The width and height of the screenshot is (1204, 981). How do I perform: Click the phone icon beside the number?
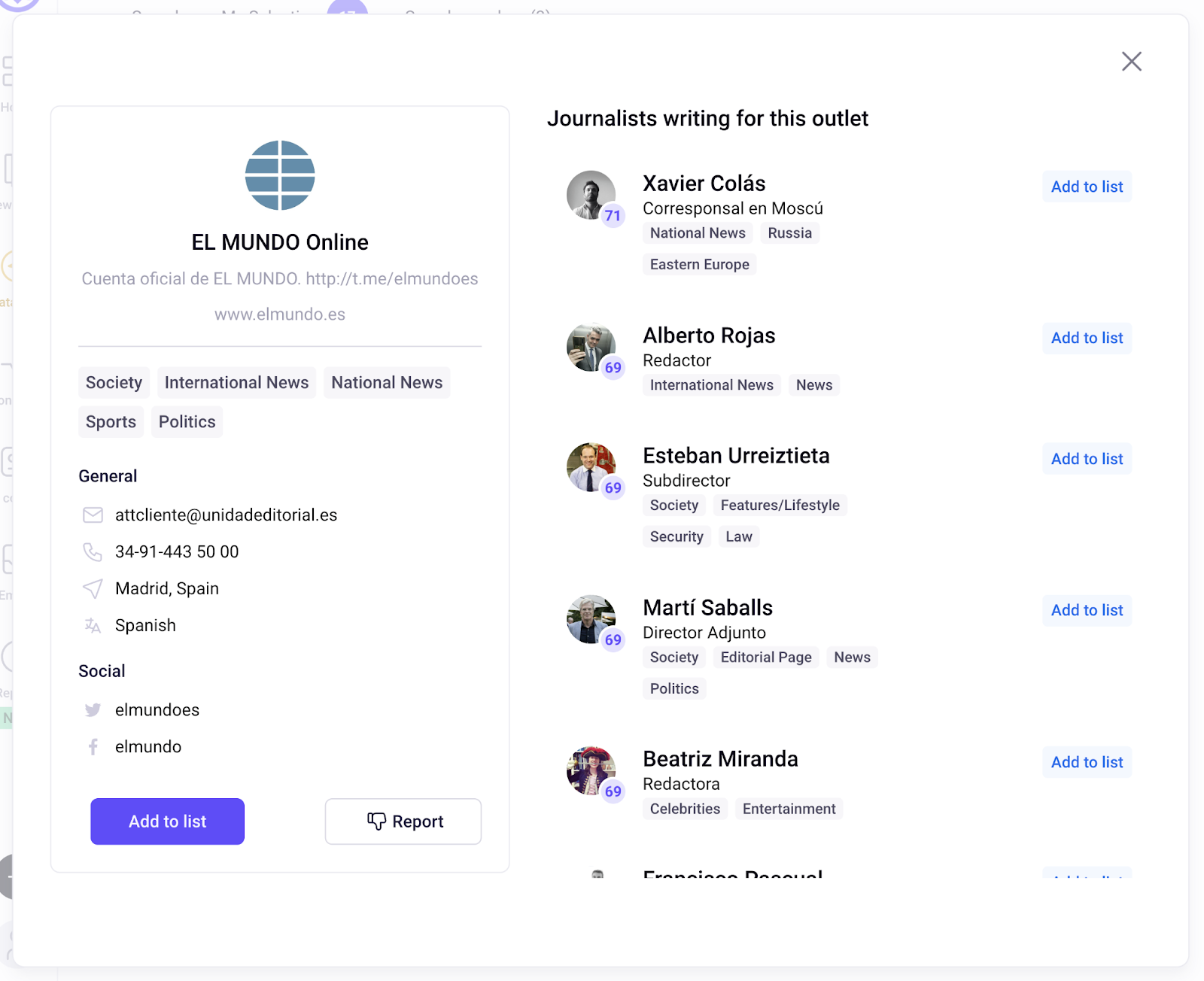93,552
